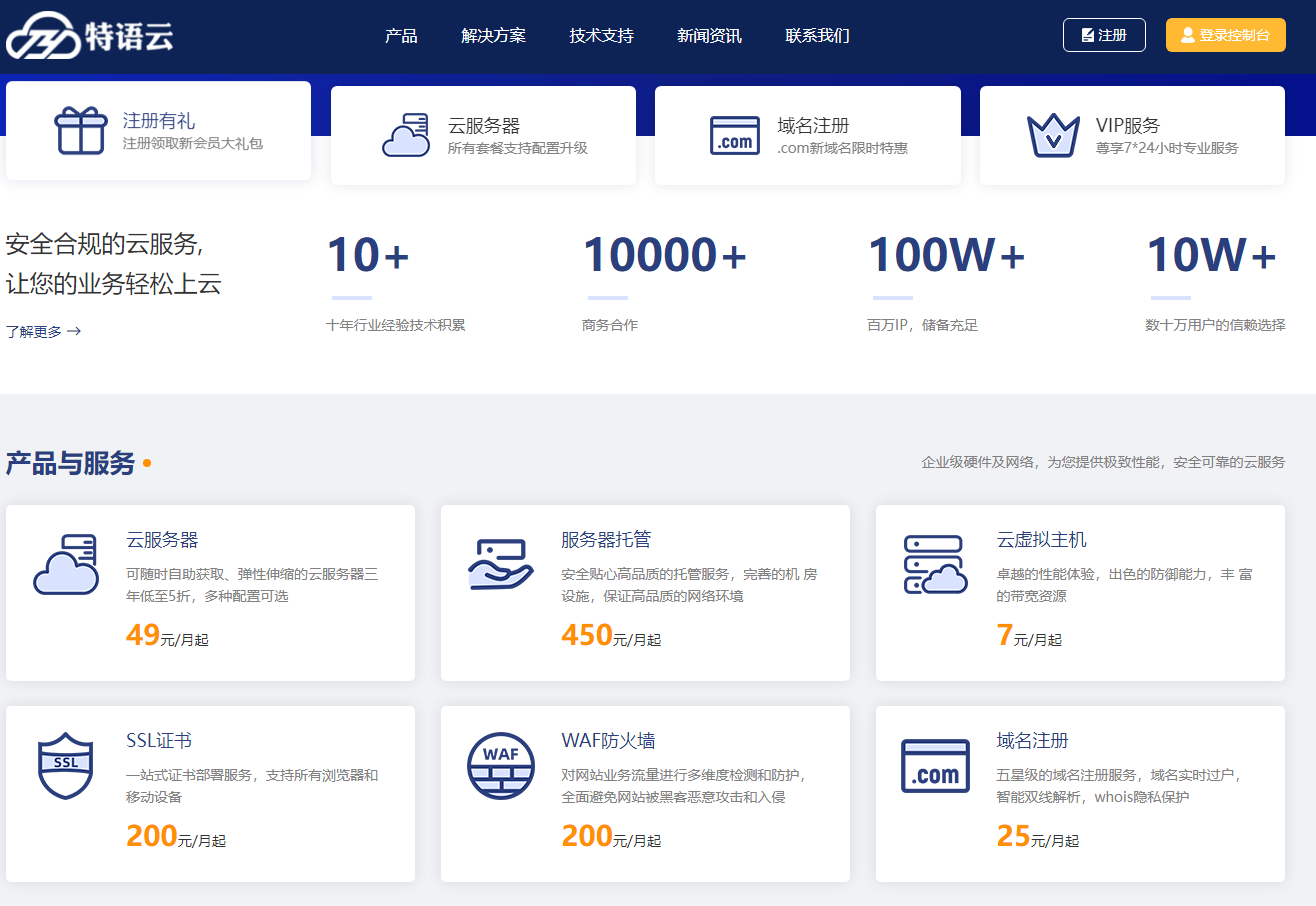Click the SSL shield icon
The image size is (1316, 906).
point(65,765)
